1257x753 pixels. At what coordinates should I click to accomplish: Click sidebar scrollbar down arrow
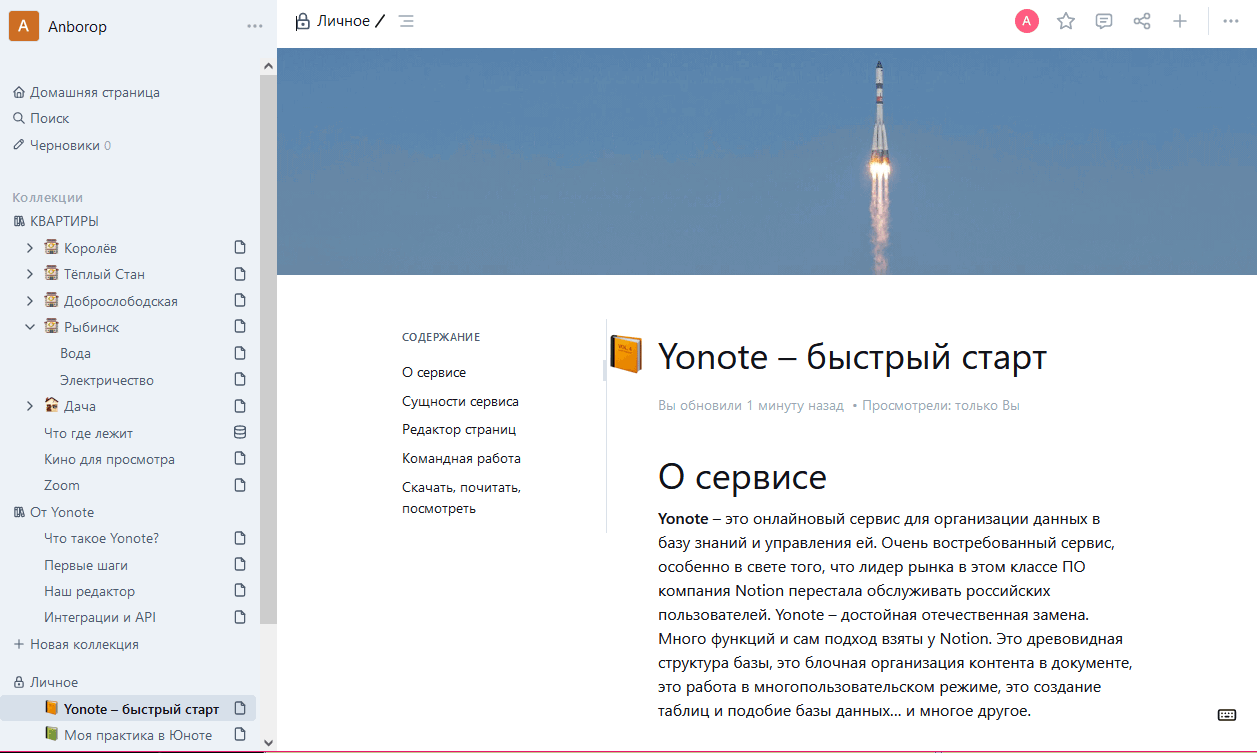(x=268, y=743)
